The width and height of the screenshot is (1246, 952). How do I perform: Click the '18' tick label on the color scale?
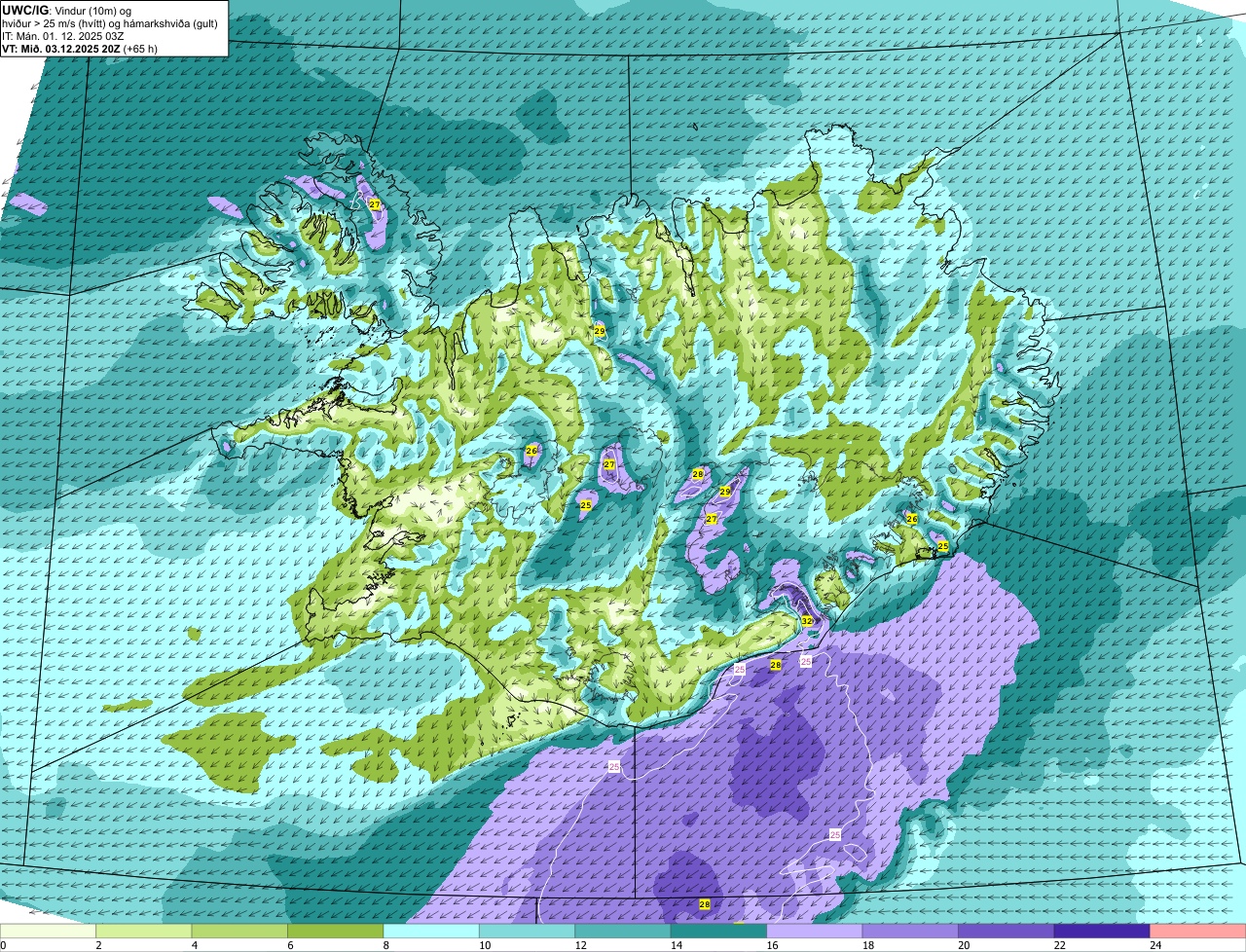point(867,945)
